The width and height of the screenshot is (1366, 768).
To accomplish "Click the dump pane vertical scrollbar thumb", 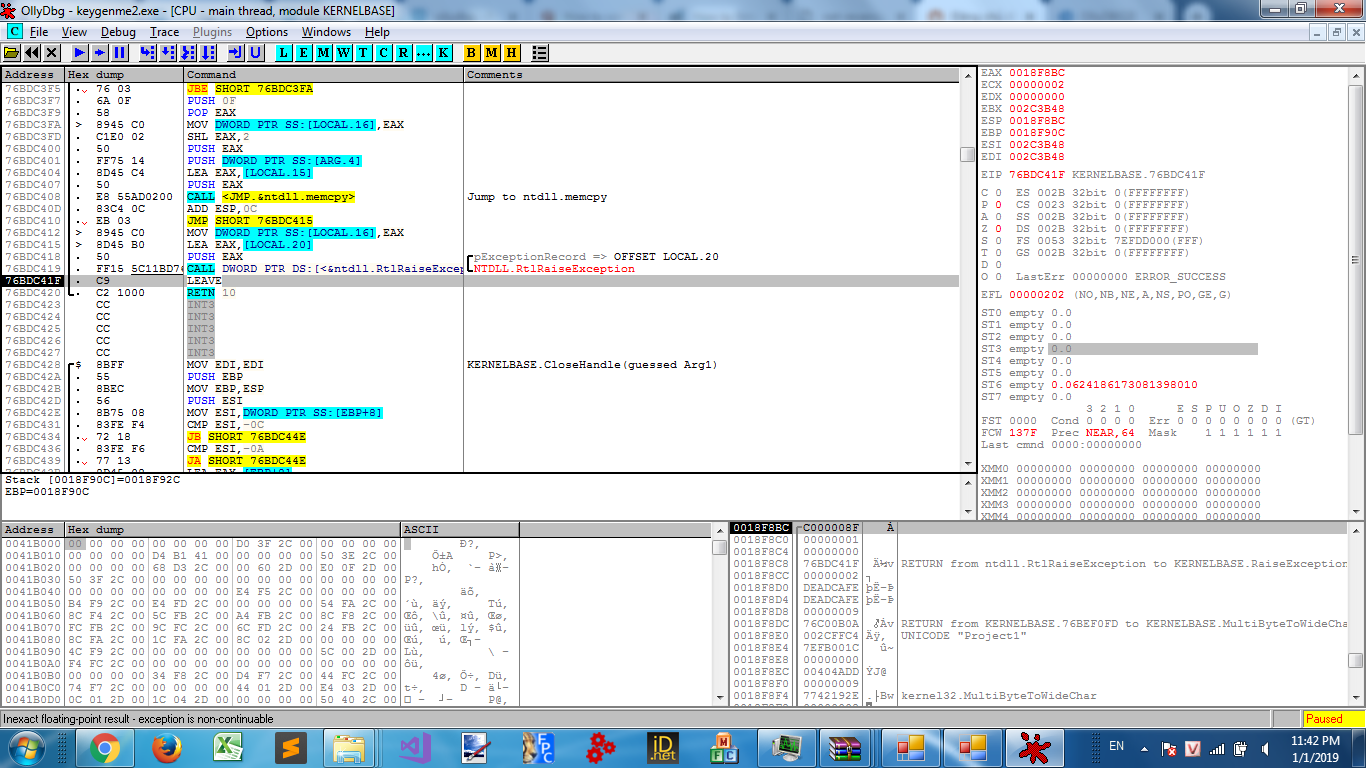I will pyautogui.click(x=719, y=548).
